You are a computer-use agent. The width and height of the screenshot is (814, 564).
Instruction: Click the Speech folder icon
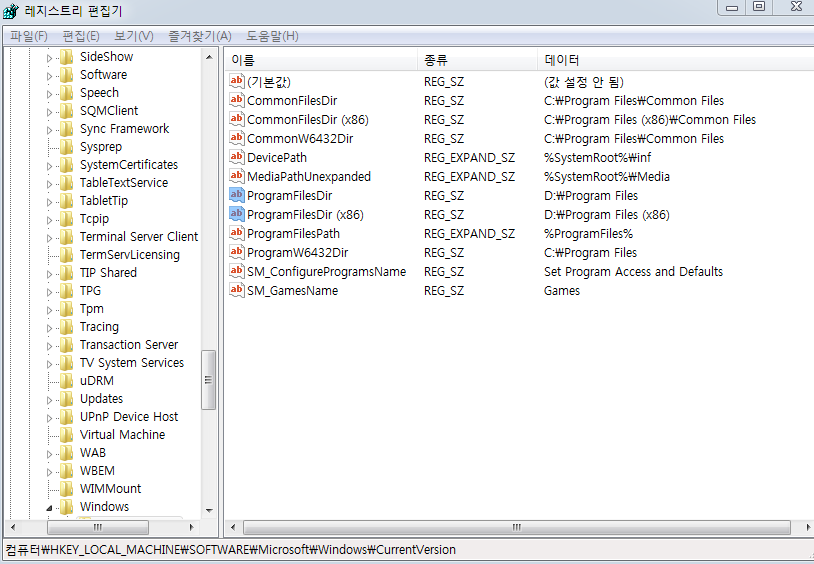coord(66,93)
